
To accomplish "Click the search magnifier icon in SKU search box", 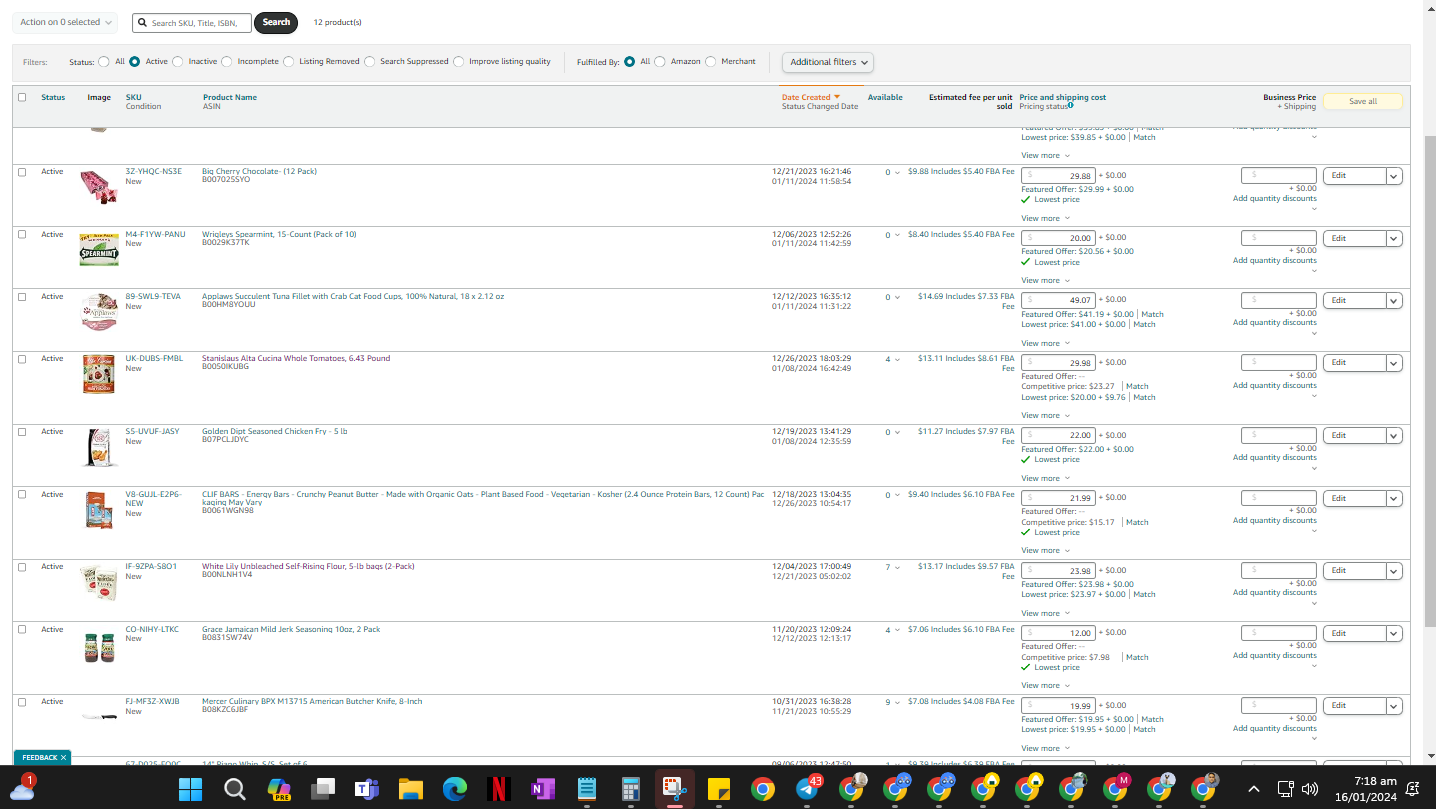I will click(x=143, y=22).
